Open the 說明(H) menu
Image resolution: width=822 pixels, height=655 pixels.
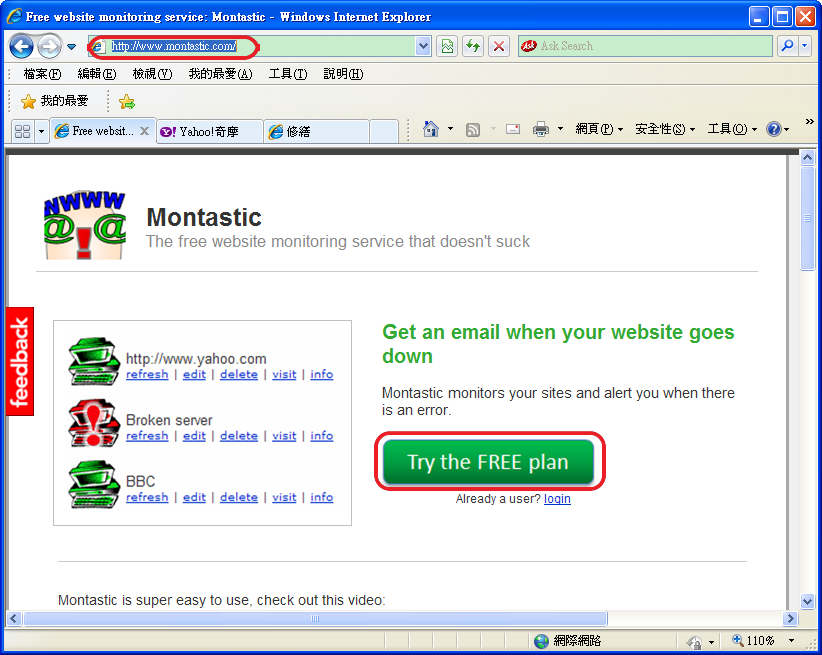point(343,74)
